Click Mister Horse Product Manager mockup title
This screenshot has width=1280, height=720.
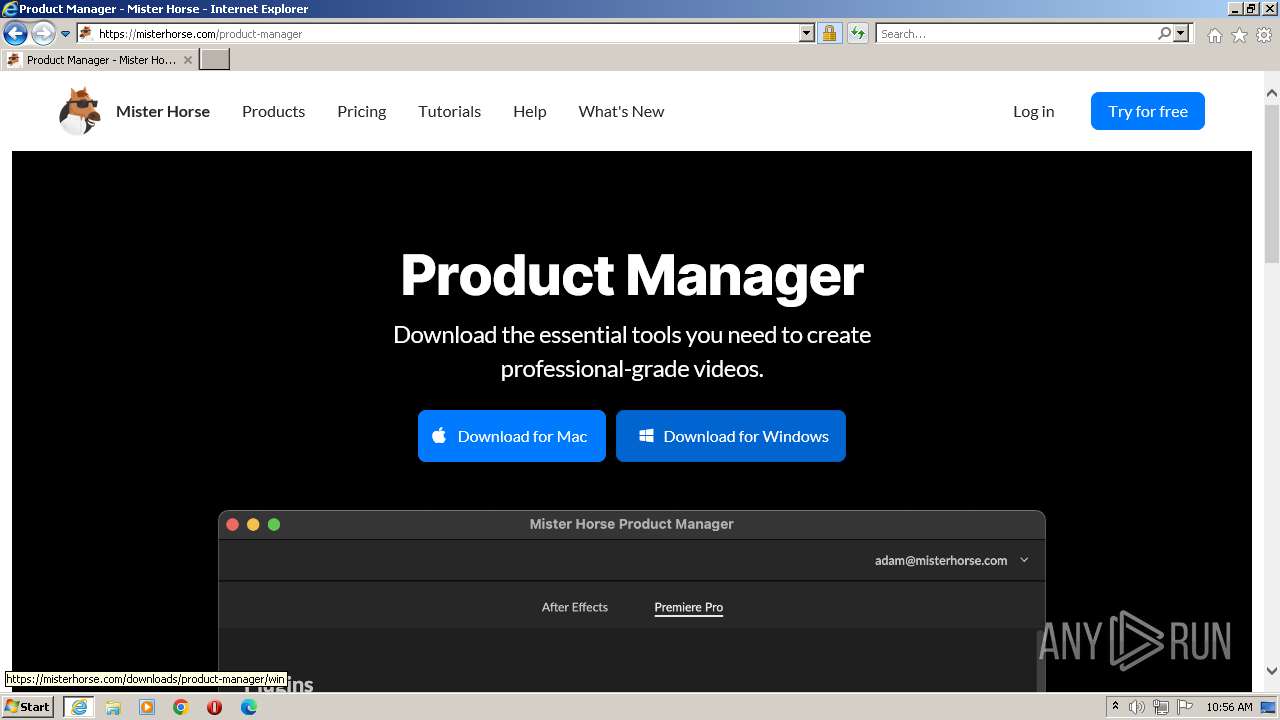pyautogui.click(x=631, y=524)
